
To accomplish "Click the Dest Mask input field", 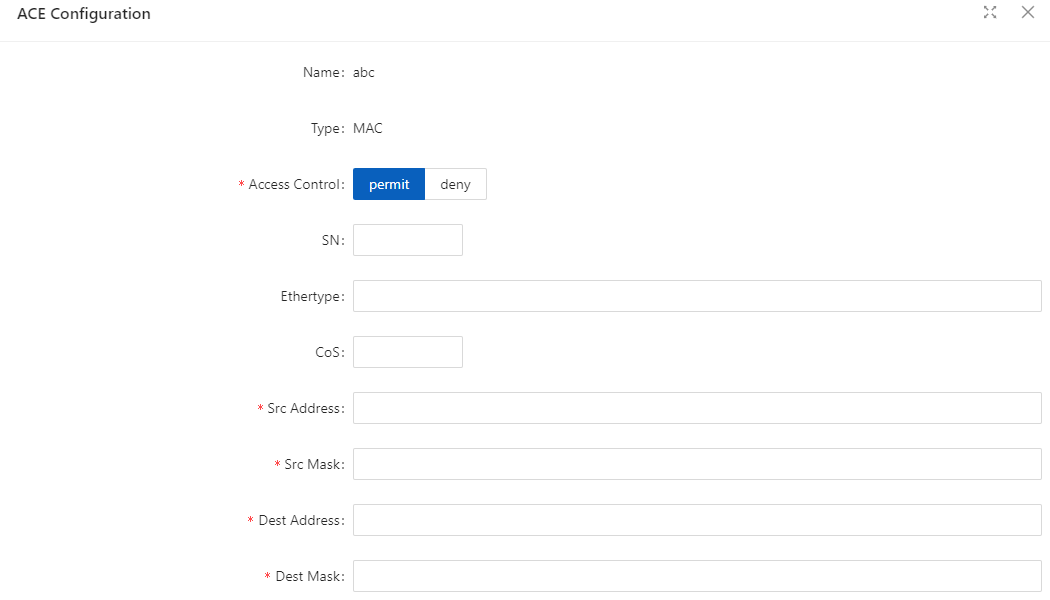I will pos(697,576).
